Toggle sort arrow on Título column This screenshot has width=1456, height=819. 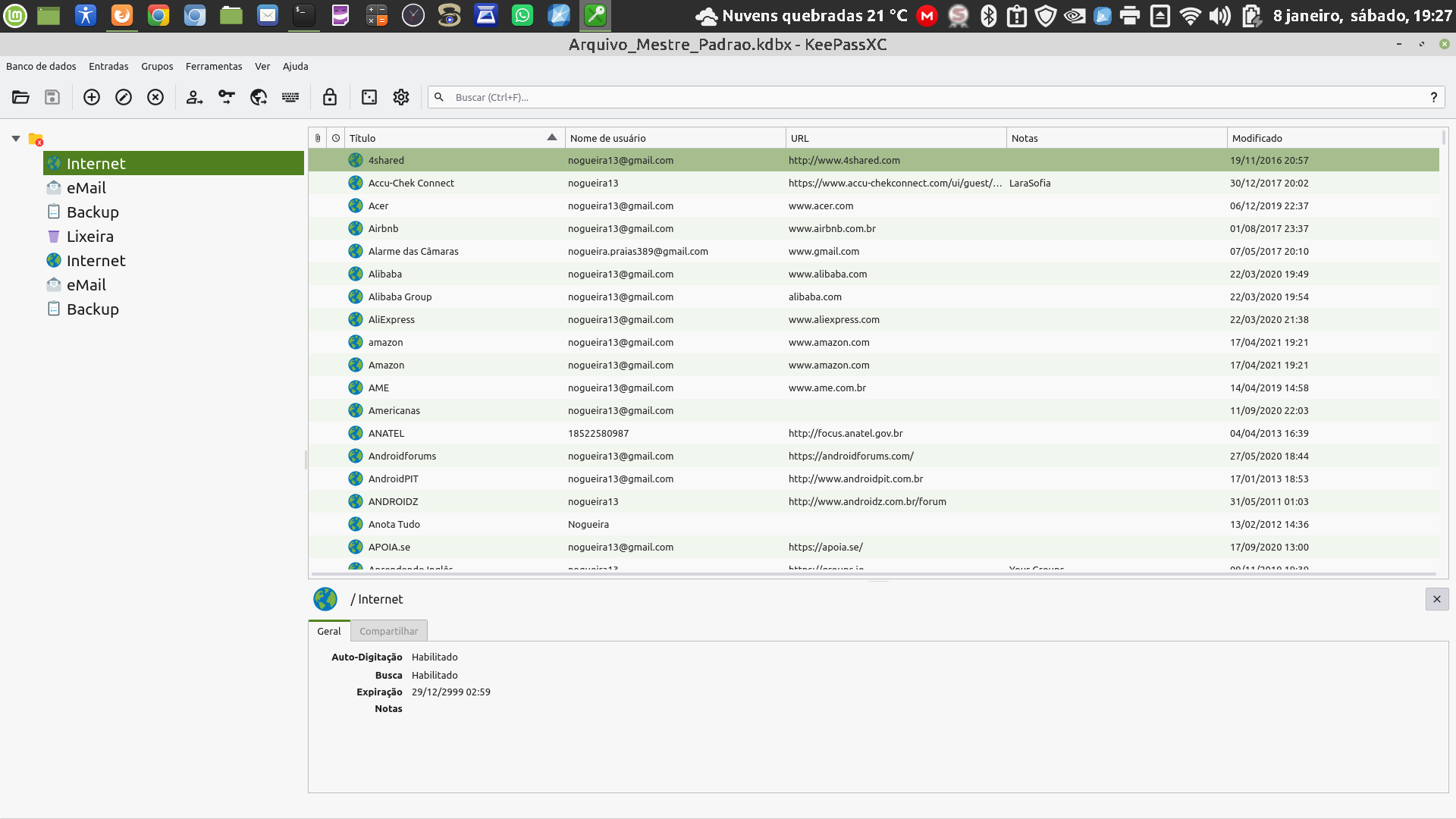tap(552, 137)
